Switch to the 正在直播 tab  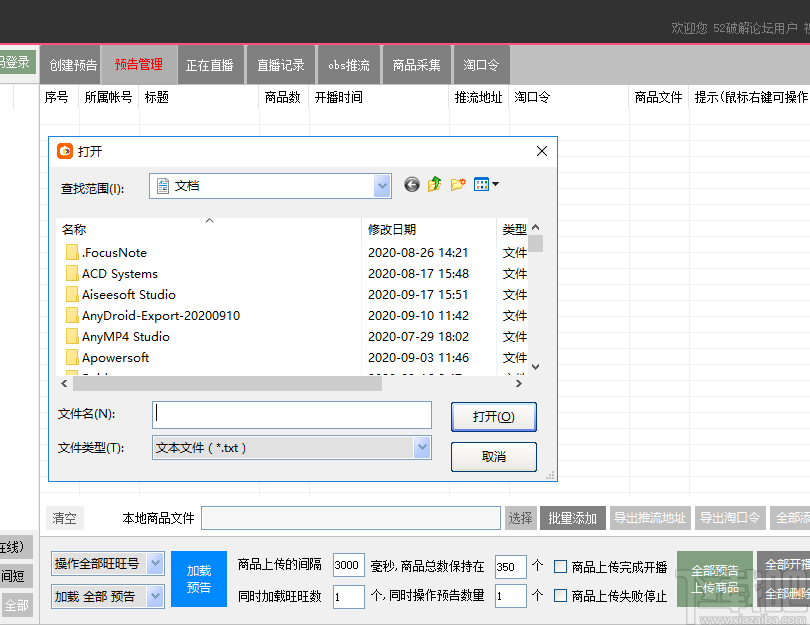[x=210, y=65]
